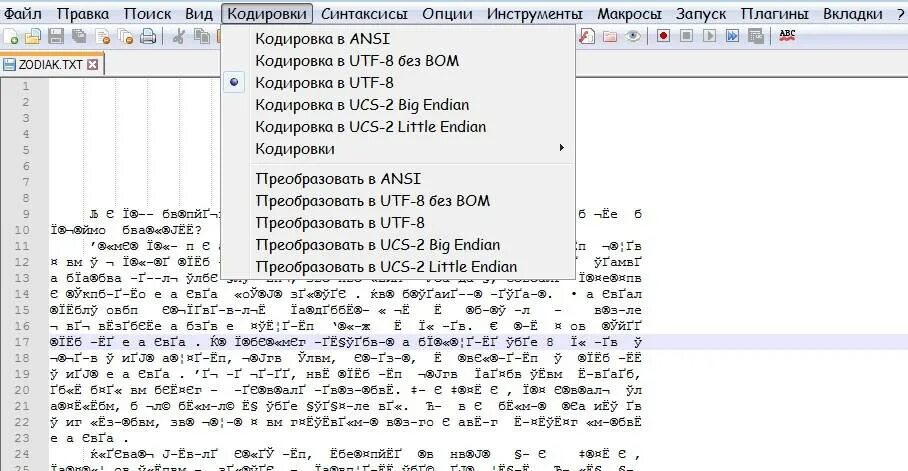This screenshot has width=908, height=471.
Task: Click the Open file toolbar icon
Action: tap(33, 36)
